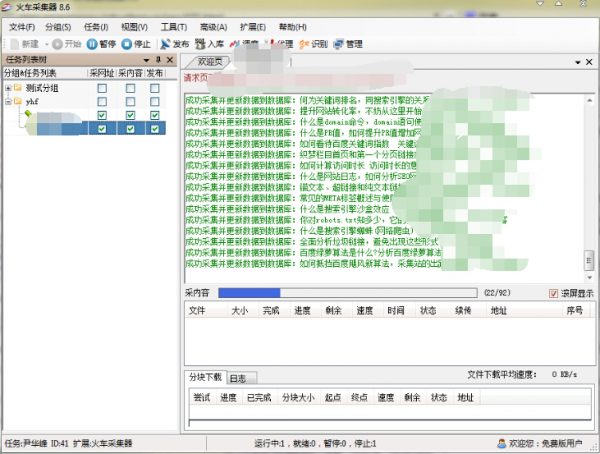Open the 高级(A) menu
The height and width of the screenshot is (454, 600).
click(214, 27)
